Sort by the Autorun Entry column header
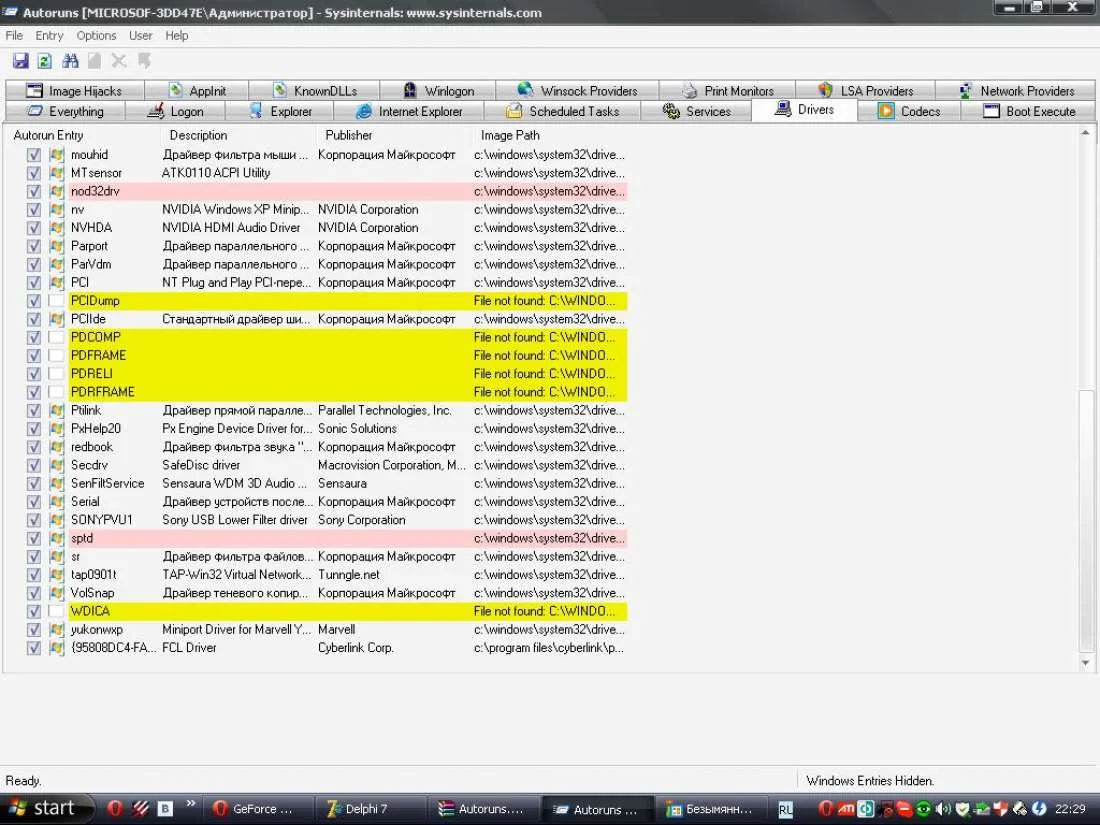The image size is (1100, 825). tap(83, 135)
